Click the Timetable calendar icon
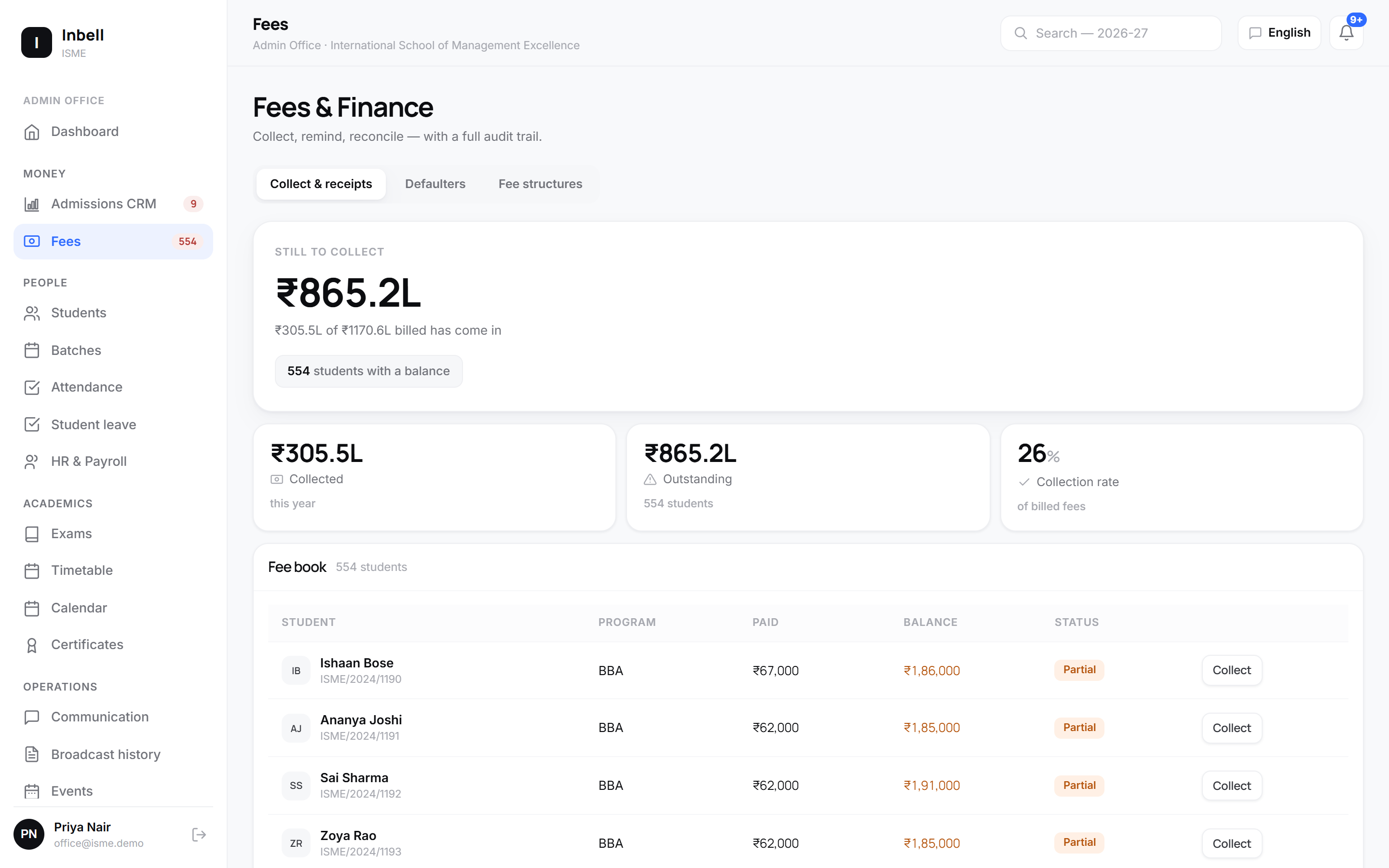 pyautogui.click(x=31, y=570)
